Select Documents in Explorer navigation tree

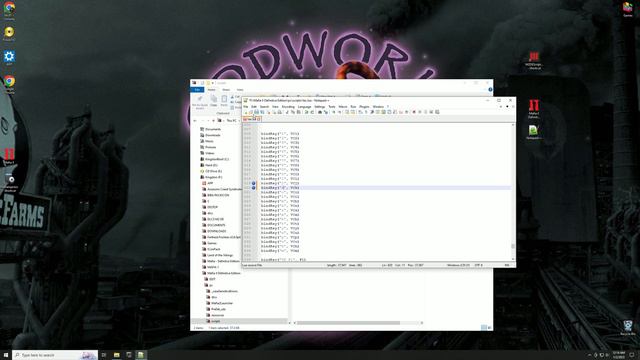click(x=213, y=129)
